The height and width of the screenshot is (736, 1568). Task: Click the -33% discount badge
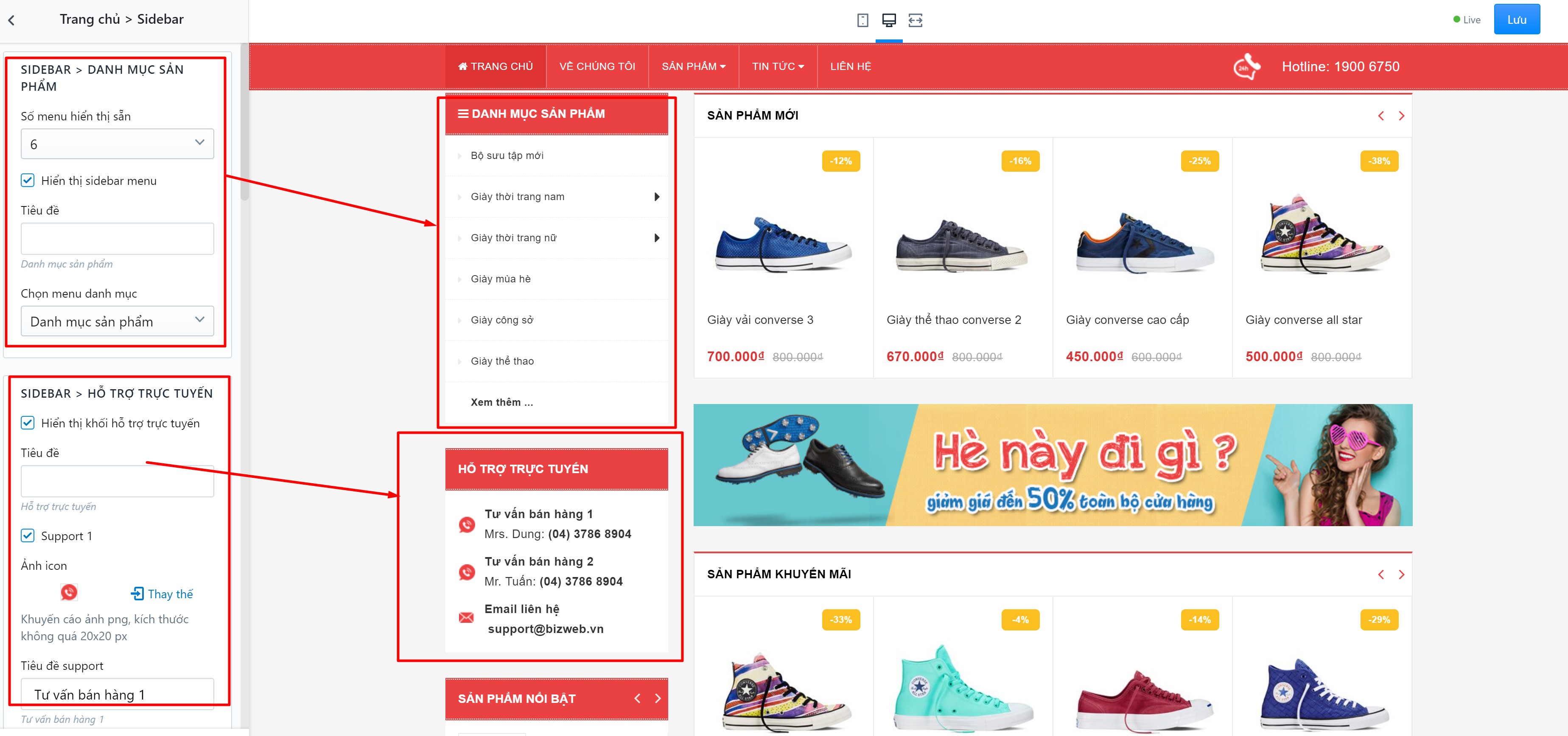pyautogui.click(x=840, y=620)
